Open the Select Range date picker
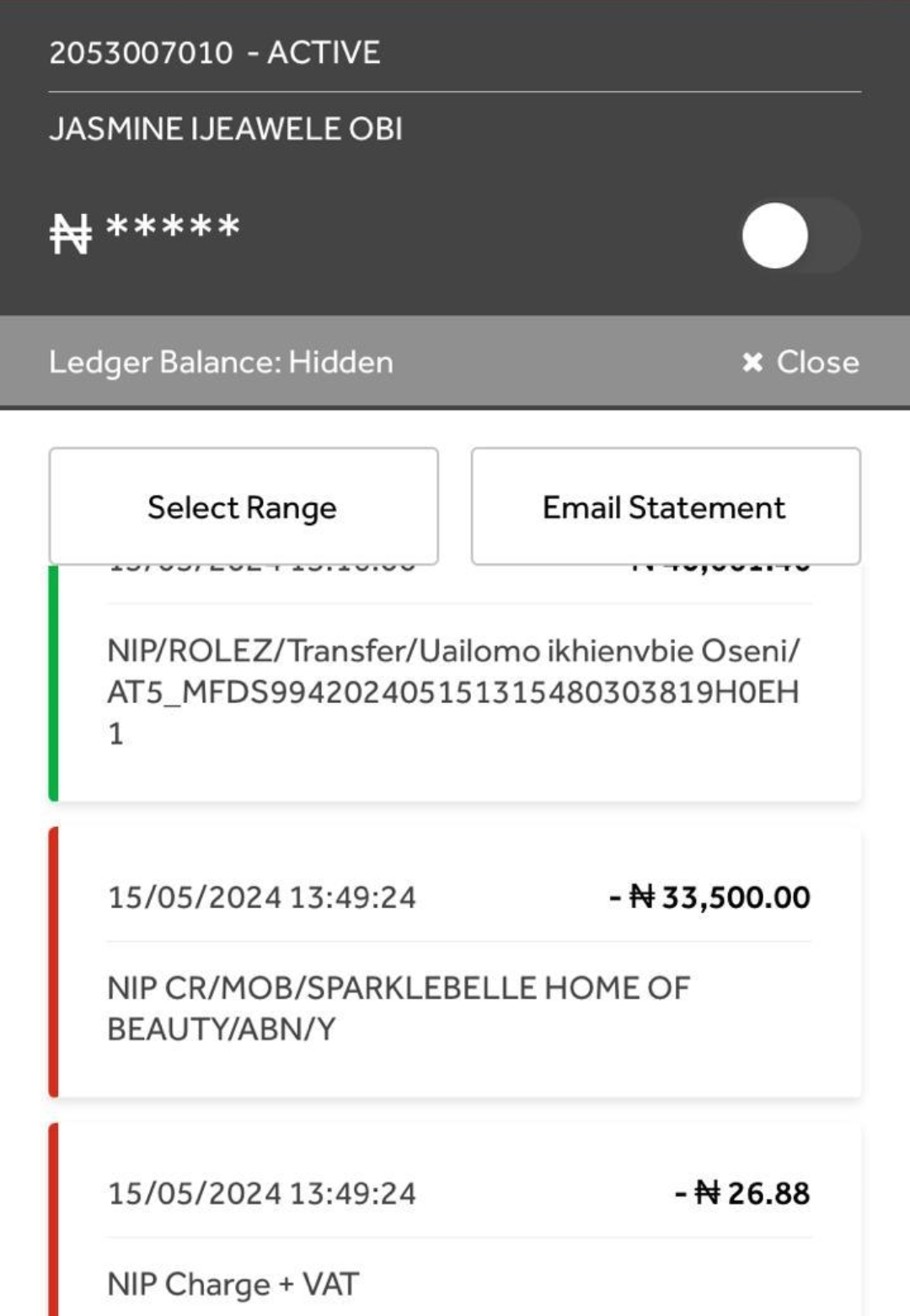Image resolution: width=910 pixels, height=1316 pixels. click(244, 507)
